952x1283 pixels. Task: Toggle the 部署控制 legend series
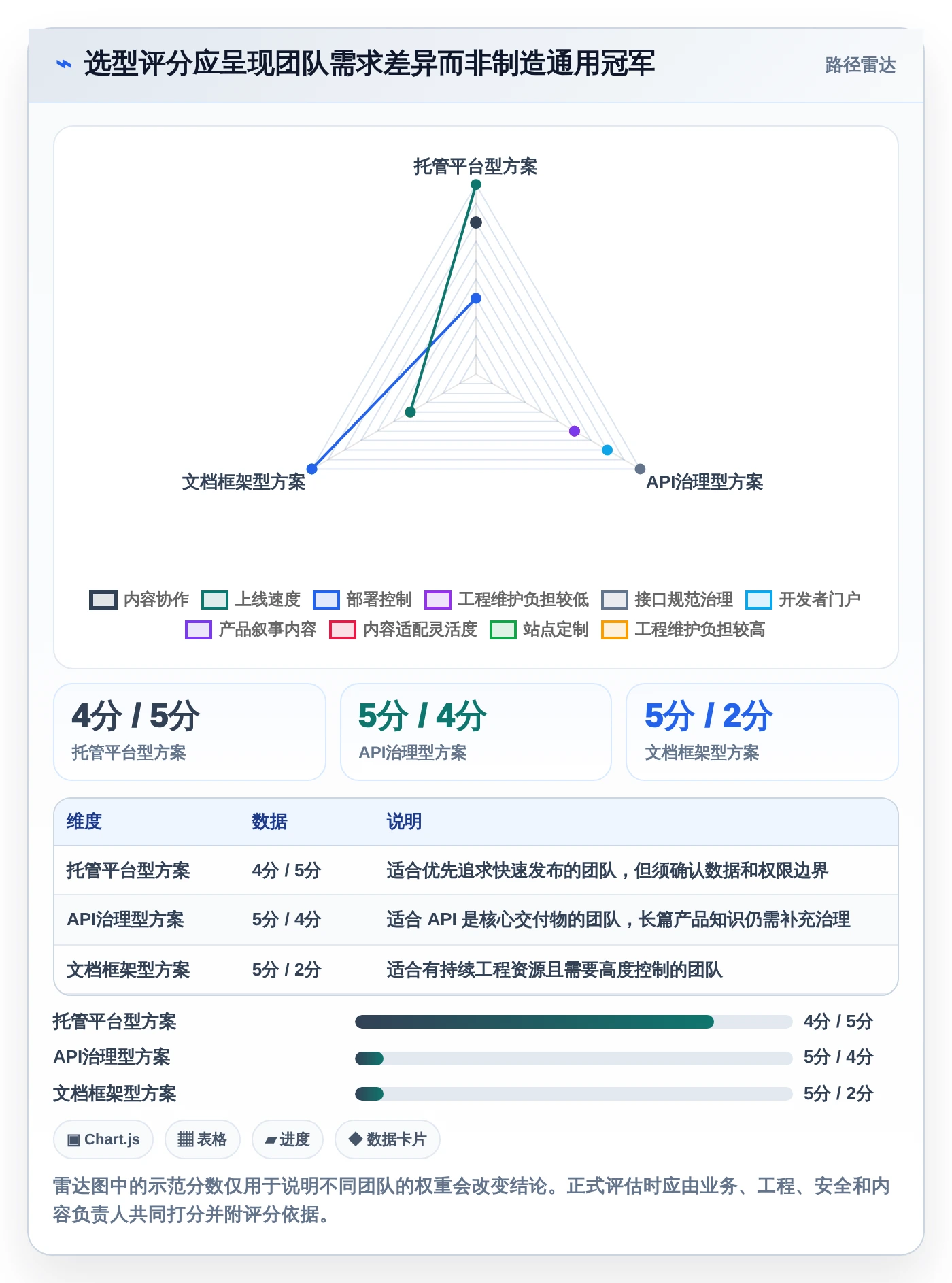coord(362,599)
